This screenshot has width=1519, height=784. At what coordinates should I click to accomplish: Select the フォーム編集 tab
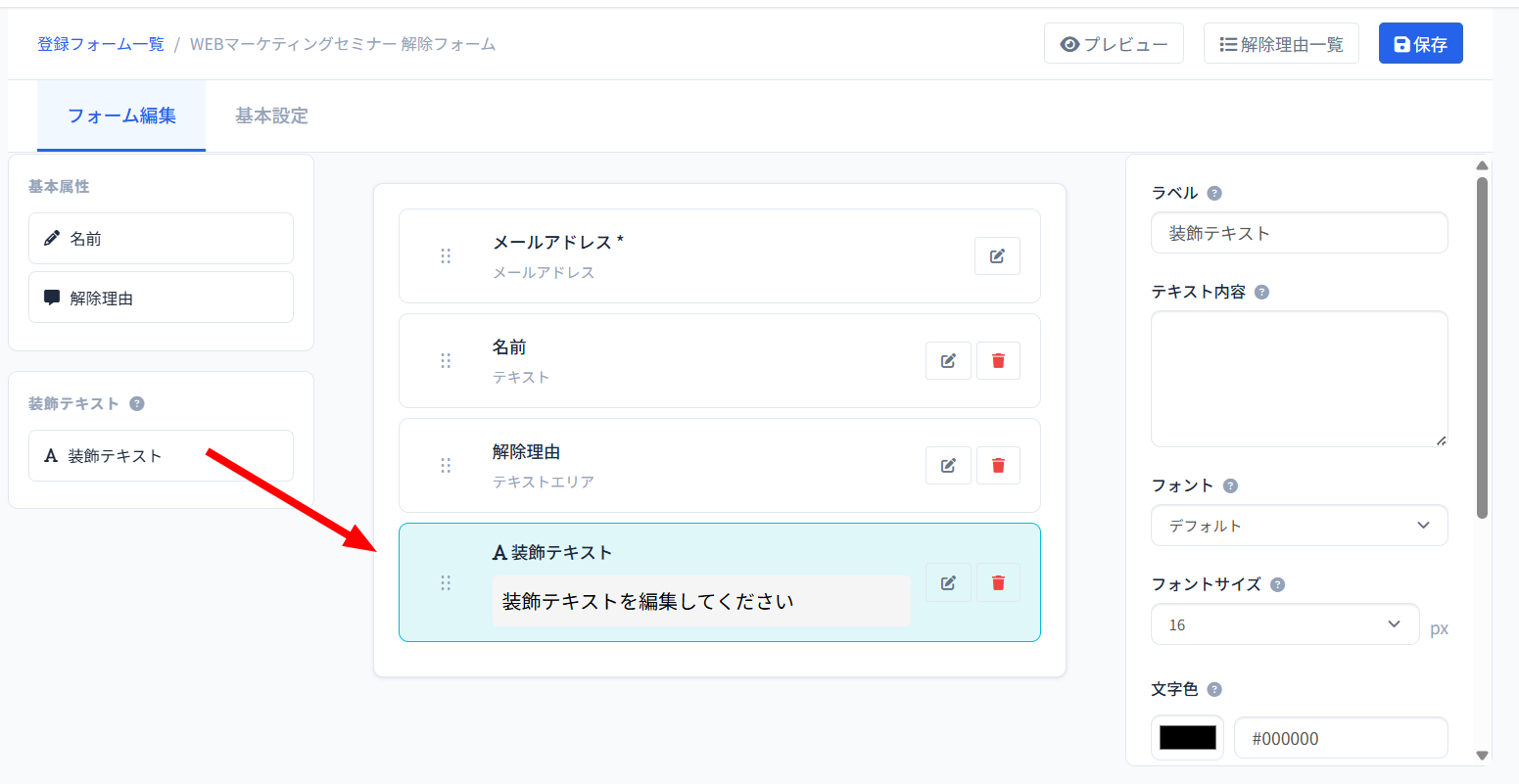pos(121,115)
